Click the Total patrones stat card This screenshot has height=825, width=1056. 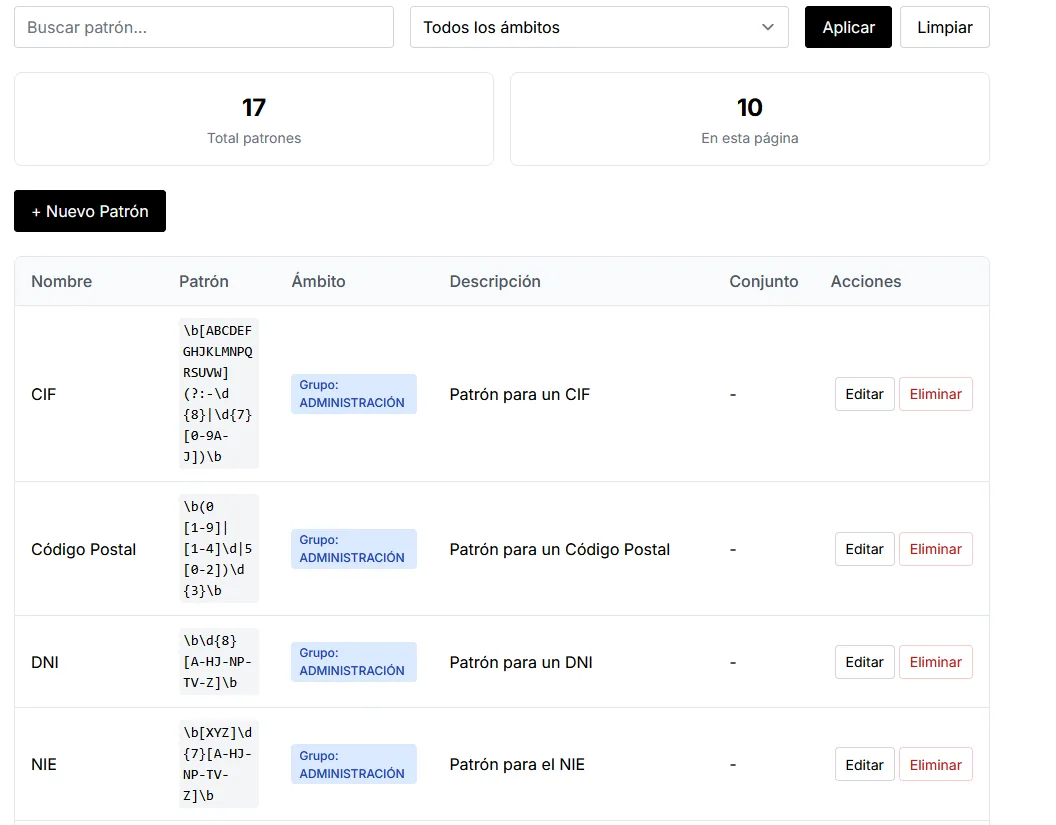coord(254,119)
